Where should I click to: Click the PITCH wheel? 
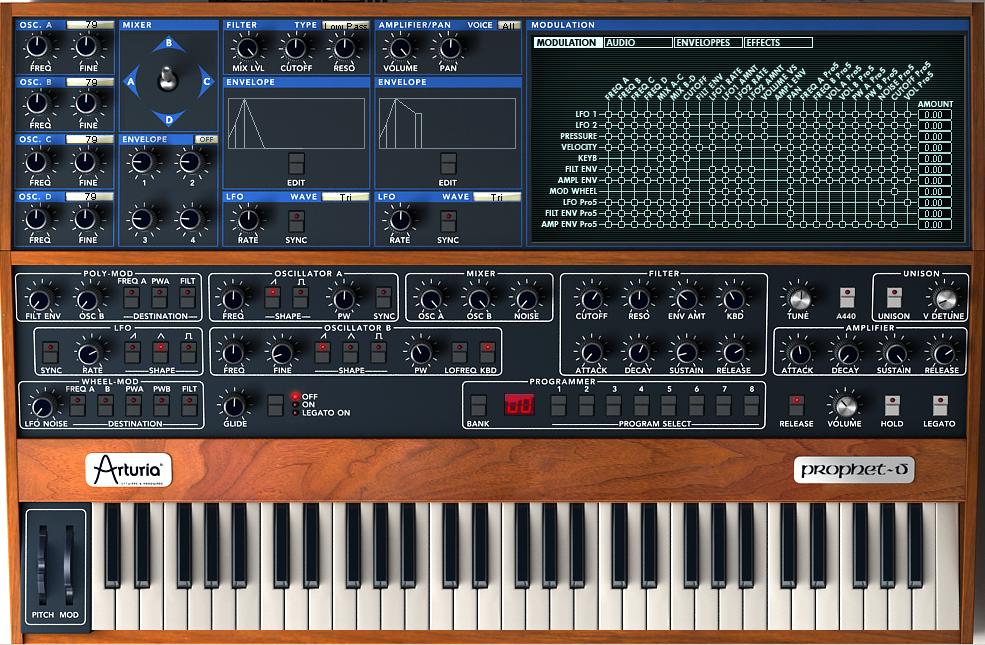click(42, 565)
